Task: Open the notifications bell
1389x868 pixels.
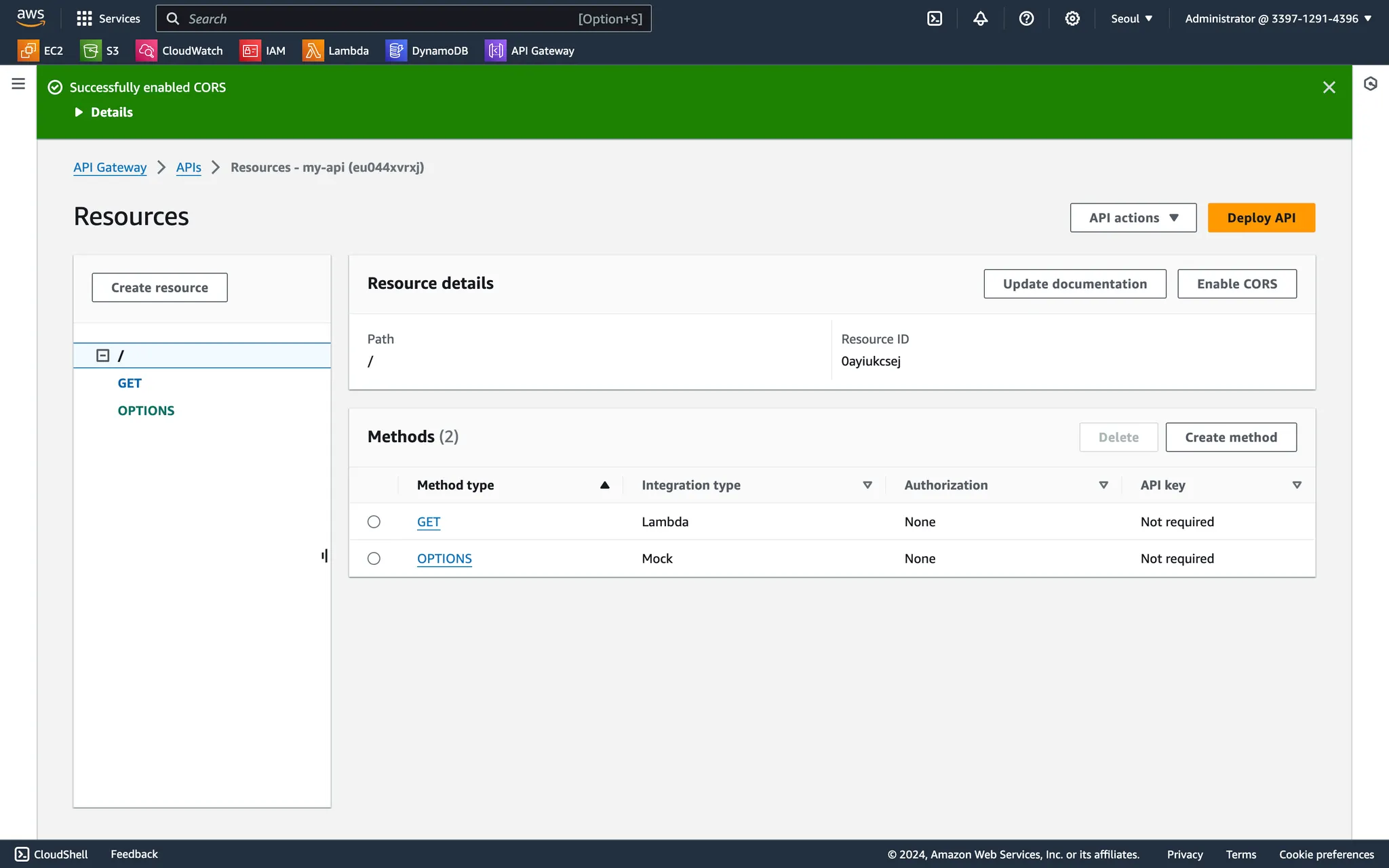Action: coord(980,19)
